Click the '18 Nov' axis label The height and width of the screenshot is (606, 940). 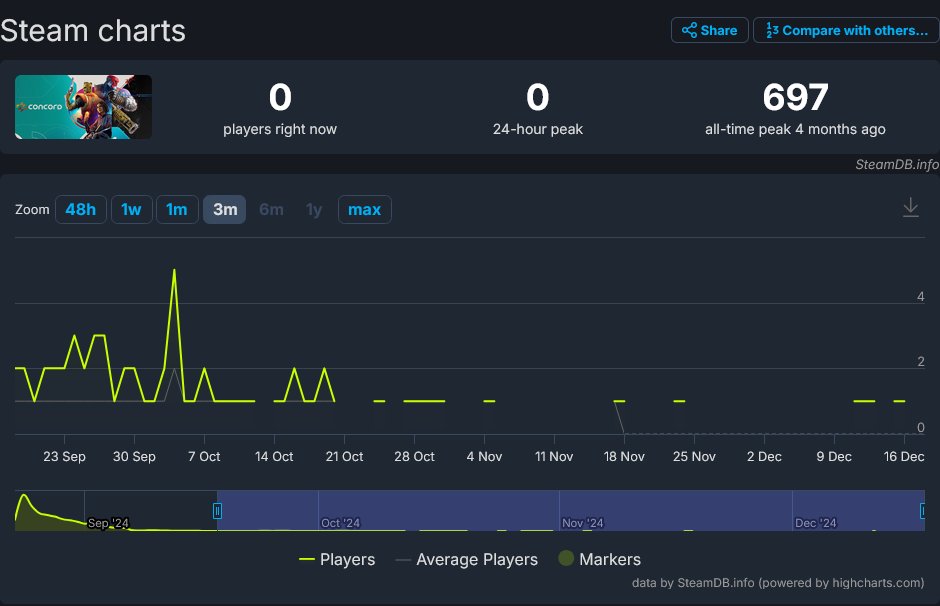pos(624,457)
